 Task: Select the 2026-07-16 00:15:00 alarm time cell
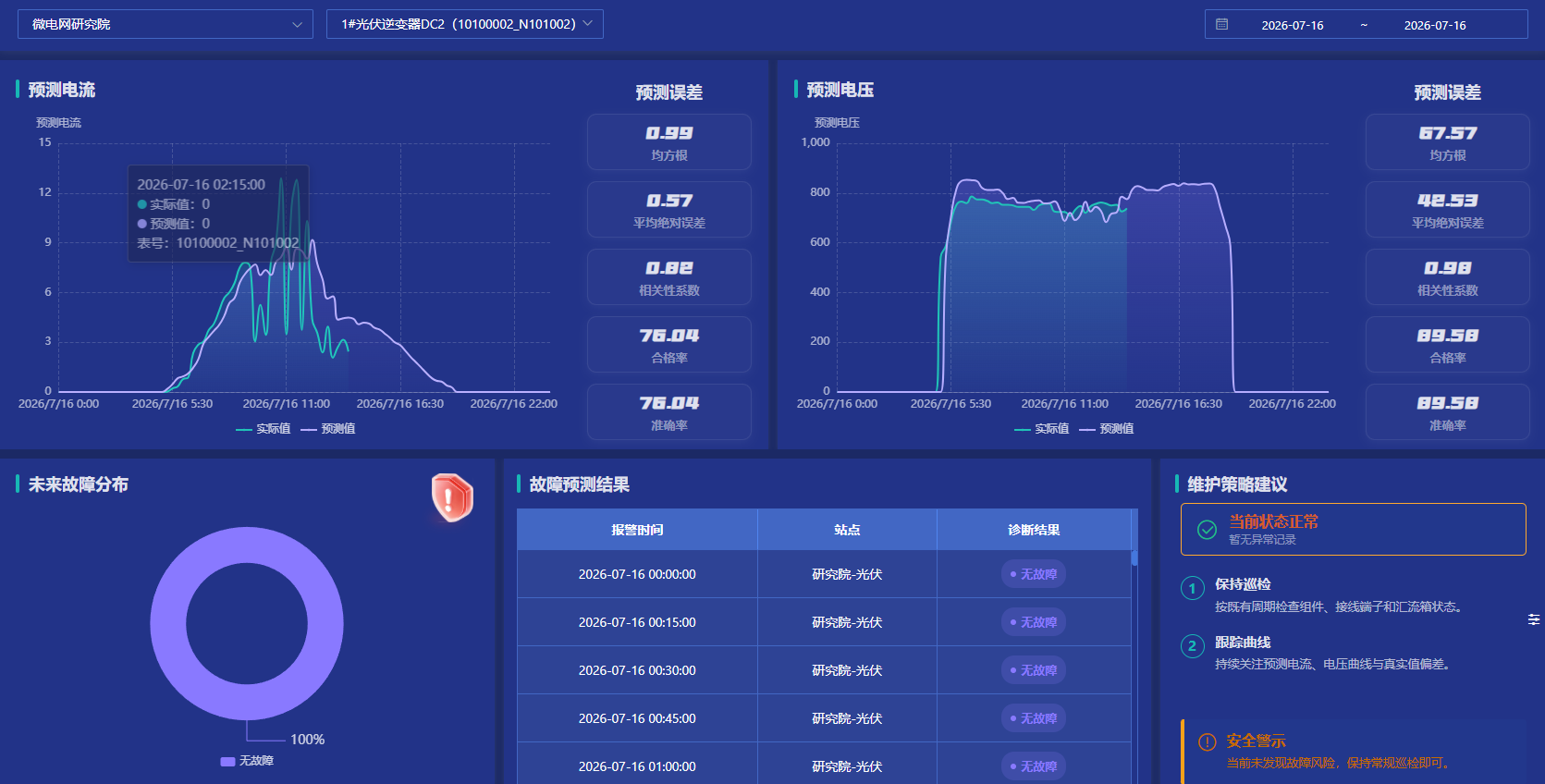[x=637, y=622]
